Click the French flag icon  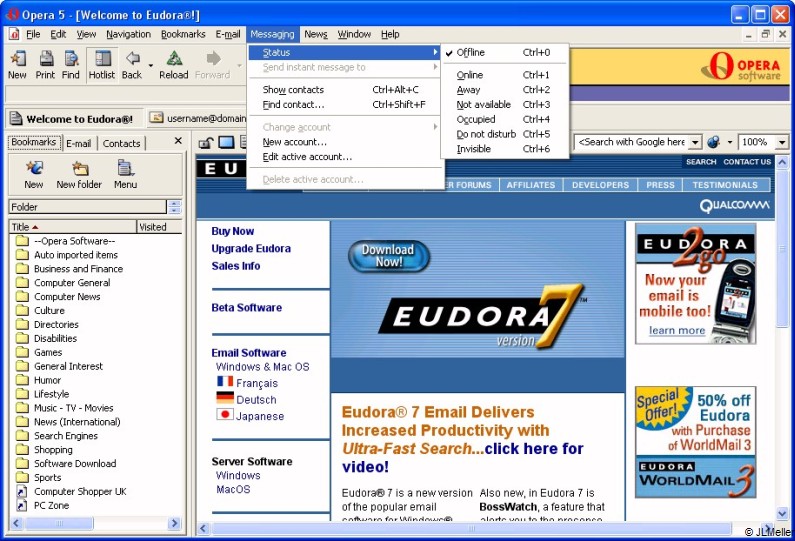[225, 381]
